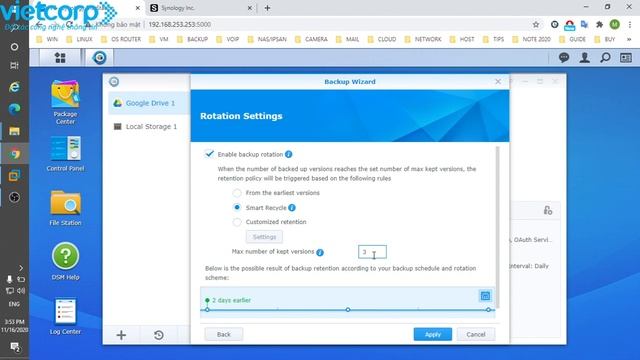Image resolution: width=640 pixels, height=360 pixels.
Task: Open Chrome extensions puzzle icon
Action: [599, 24]
